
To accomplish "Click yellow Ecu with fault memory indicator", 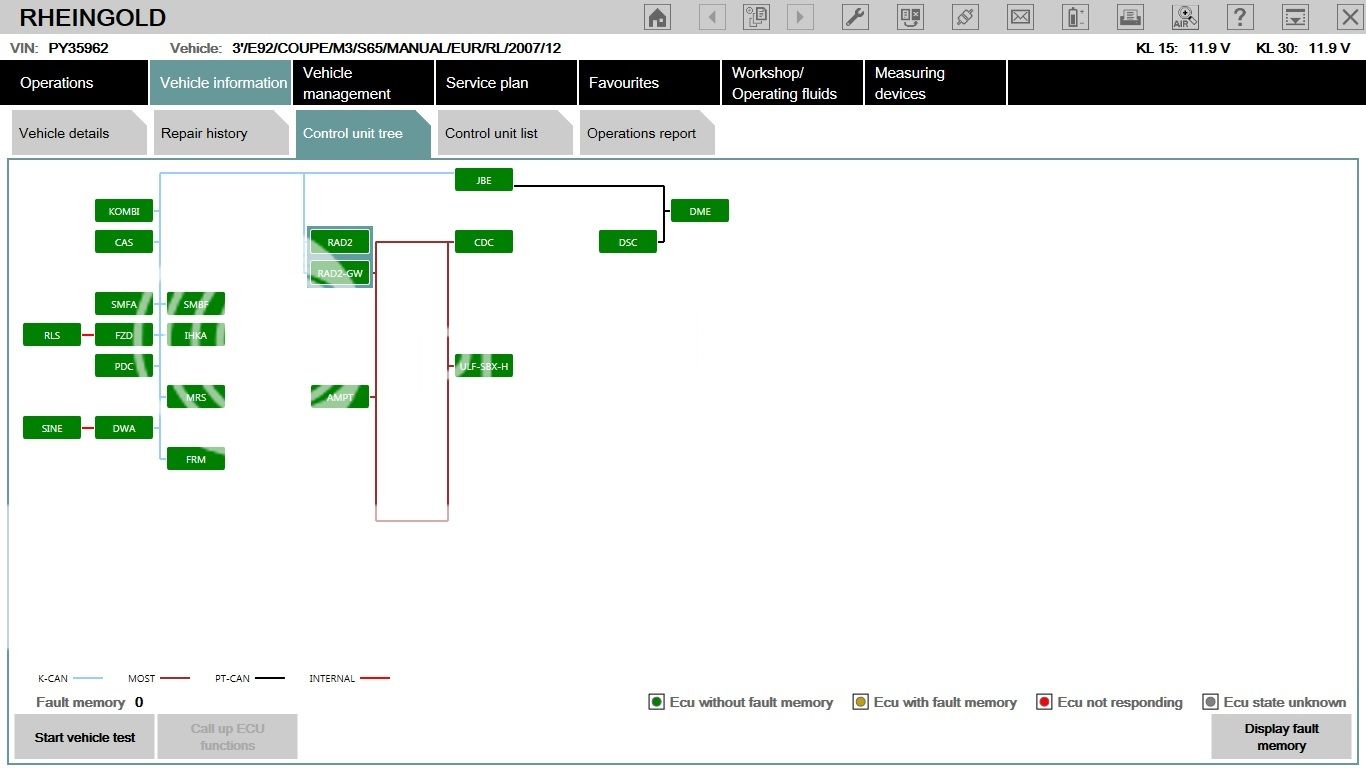I will click(860, 702).
